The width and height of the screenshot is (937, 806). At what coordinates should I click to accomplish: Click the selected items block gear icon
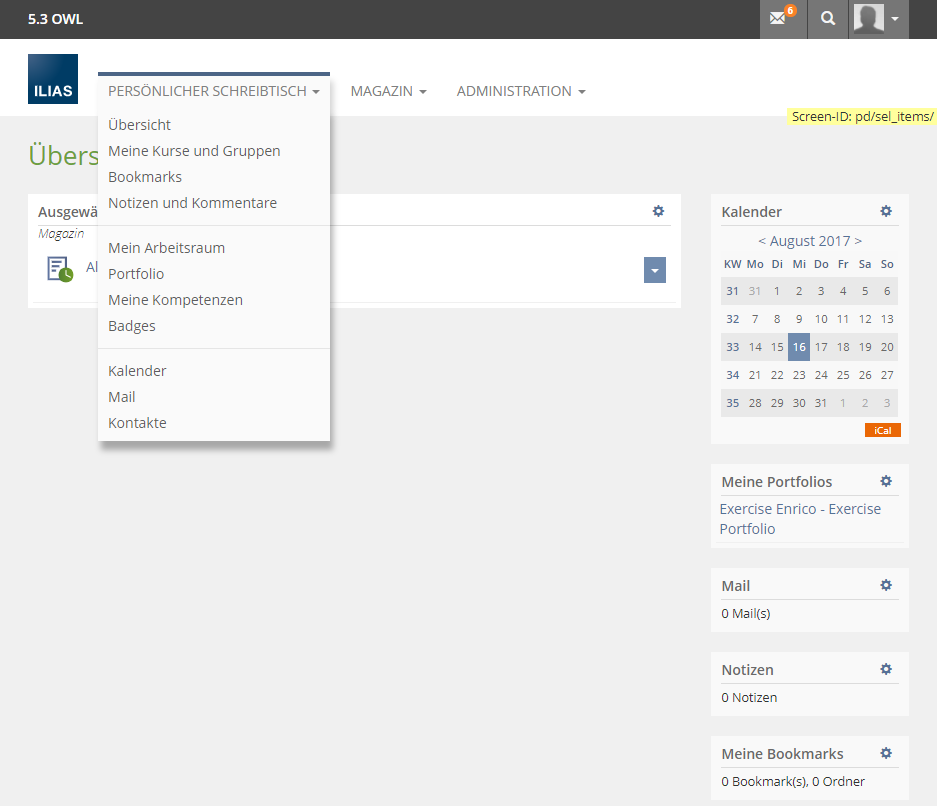[x=657, y=211]
